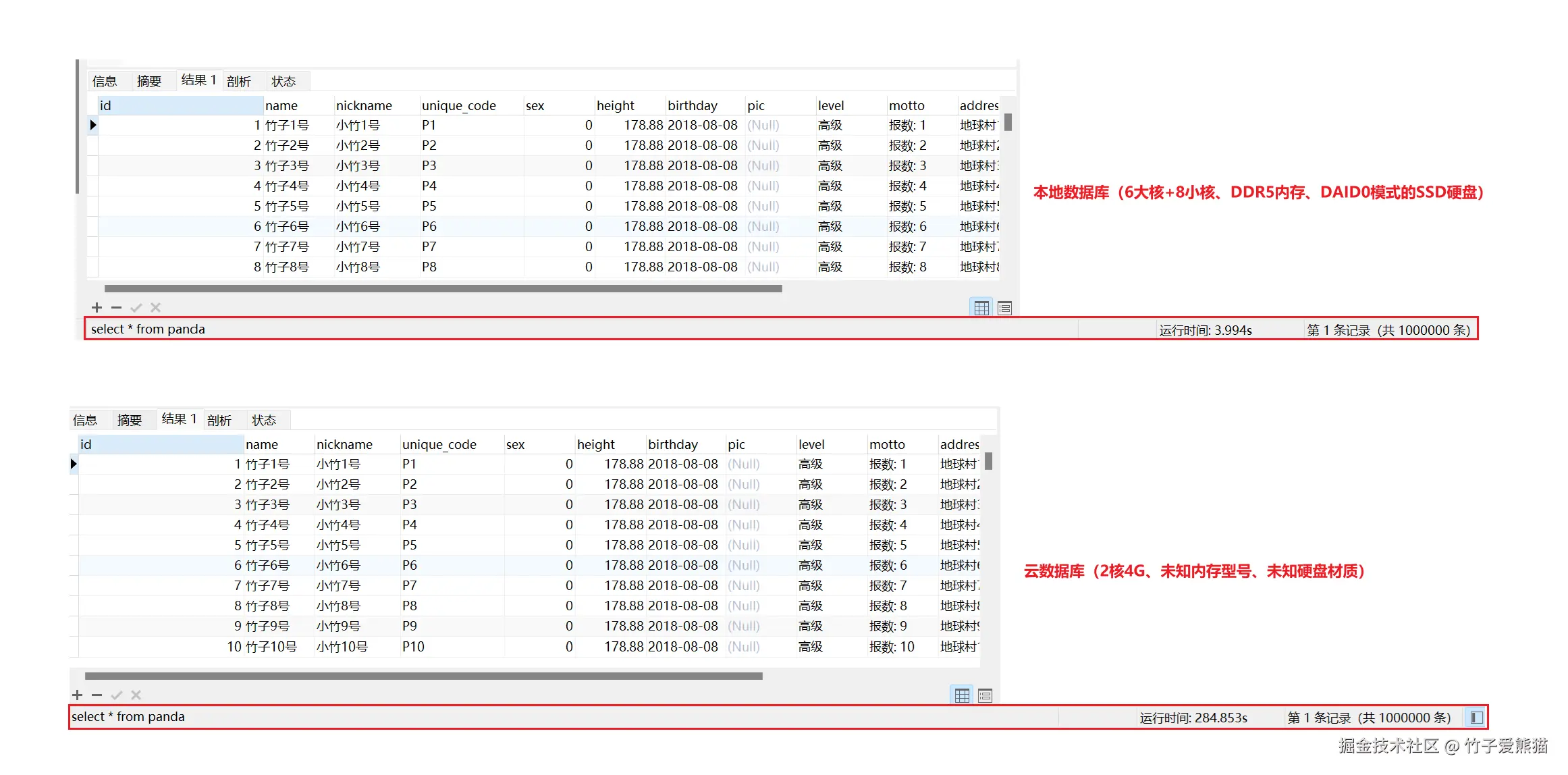Select row marker arrow of first row, top table
Image resolution: width=1568 pixels, height=775 pixels.
pyautogui.click(x=93, y=125)
